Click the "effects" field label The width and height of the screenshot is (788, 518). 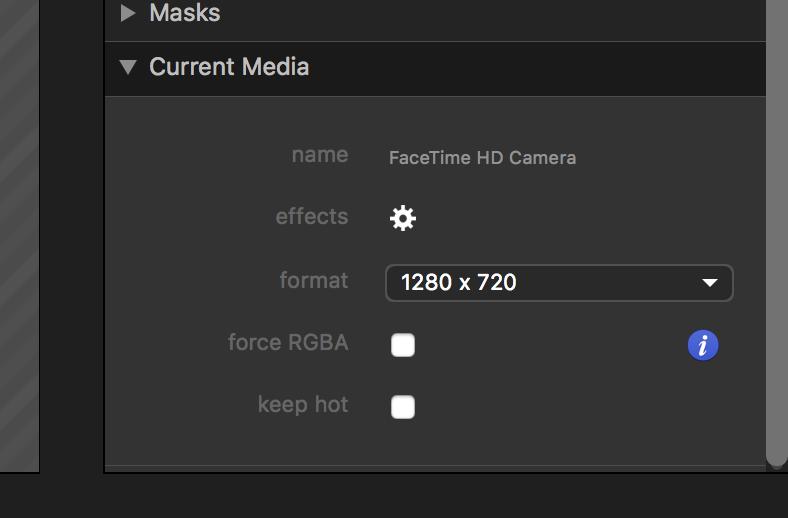pos(312,217)
